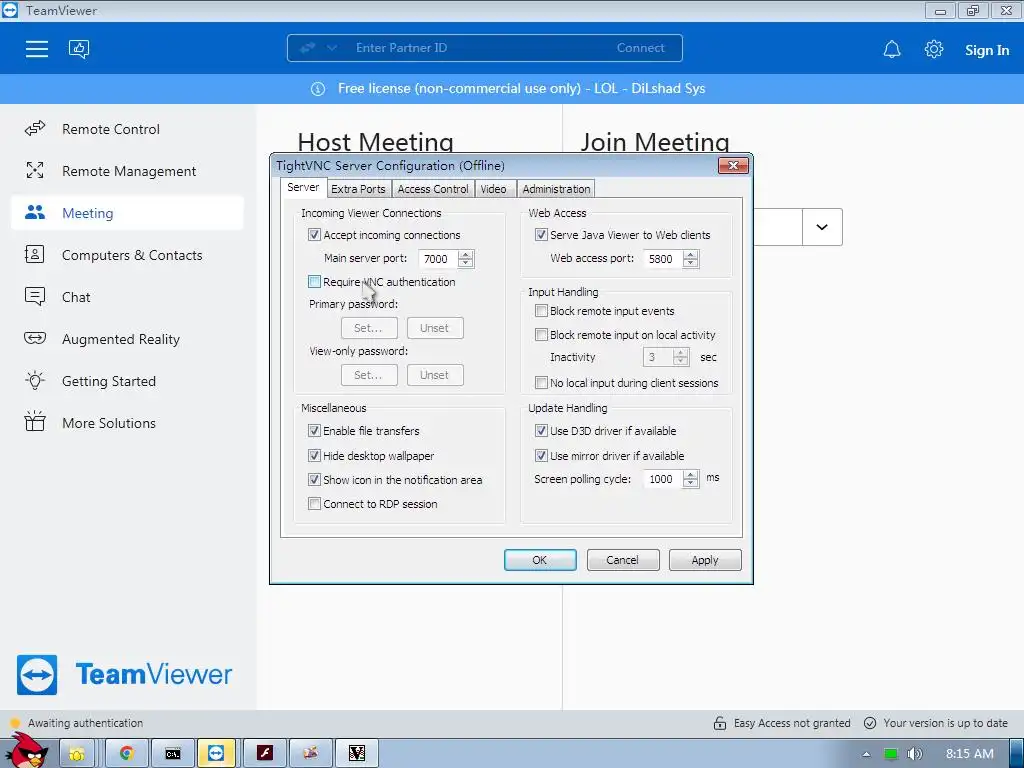The width and height of the screenshot is (1024, 768).
Task: Close the TightVNC Server Configuration dialog
Action: point(733,165)
